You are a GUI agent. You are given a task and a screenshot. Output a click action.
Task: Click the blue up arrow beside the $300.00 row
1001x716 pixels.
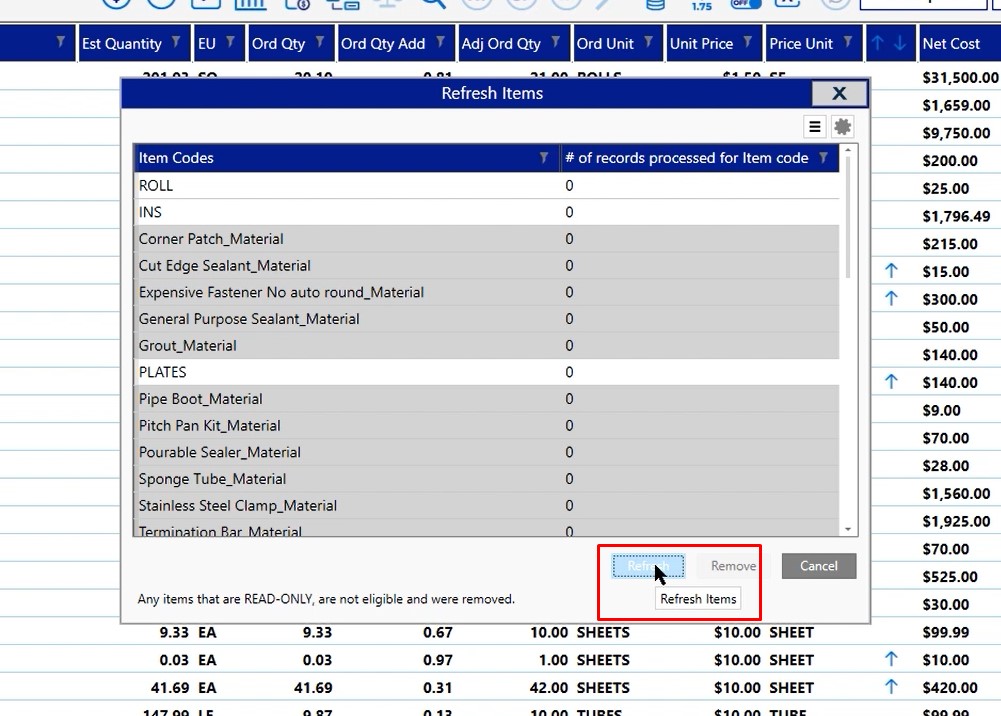pyautogui.click(x=890, y=299)
